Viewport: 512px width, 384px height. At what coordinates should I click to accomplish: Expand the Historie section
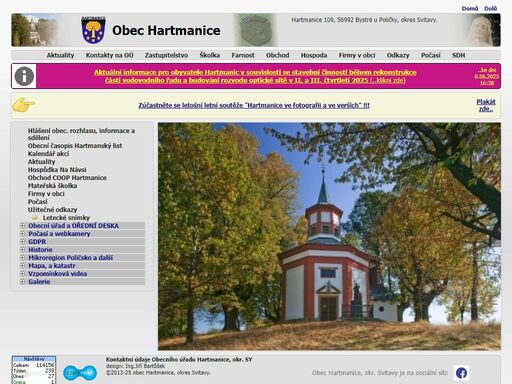[82, 250]
